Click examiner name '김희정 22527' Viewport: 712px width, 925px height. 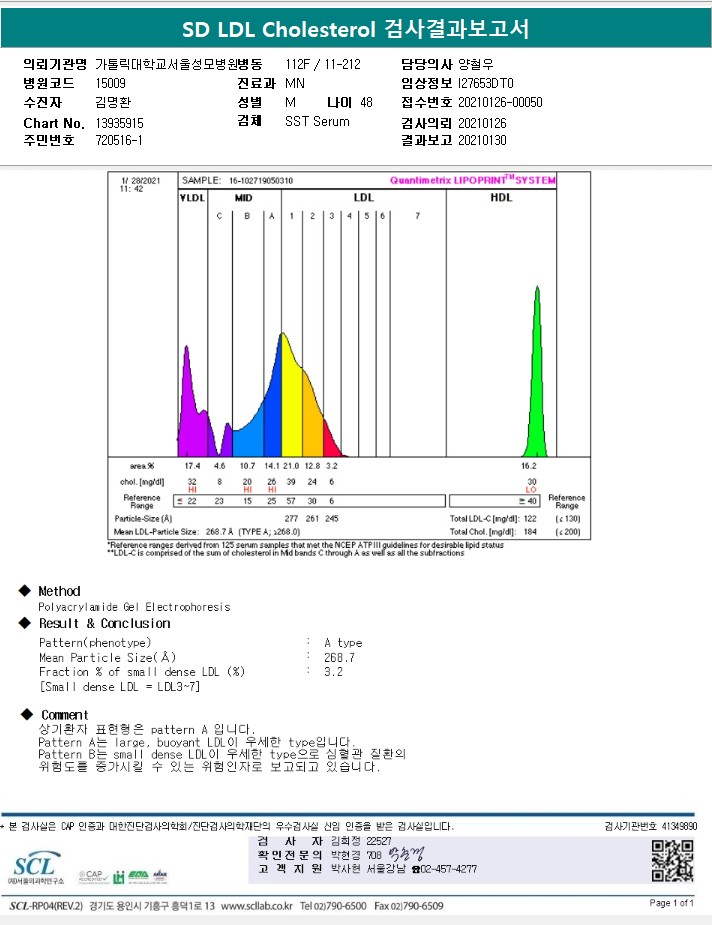[360, 841]
